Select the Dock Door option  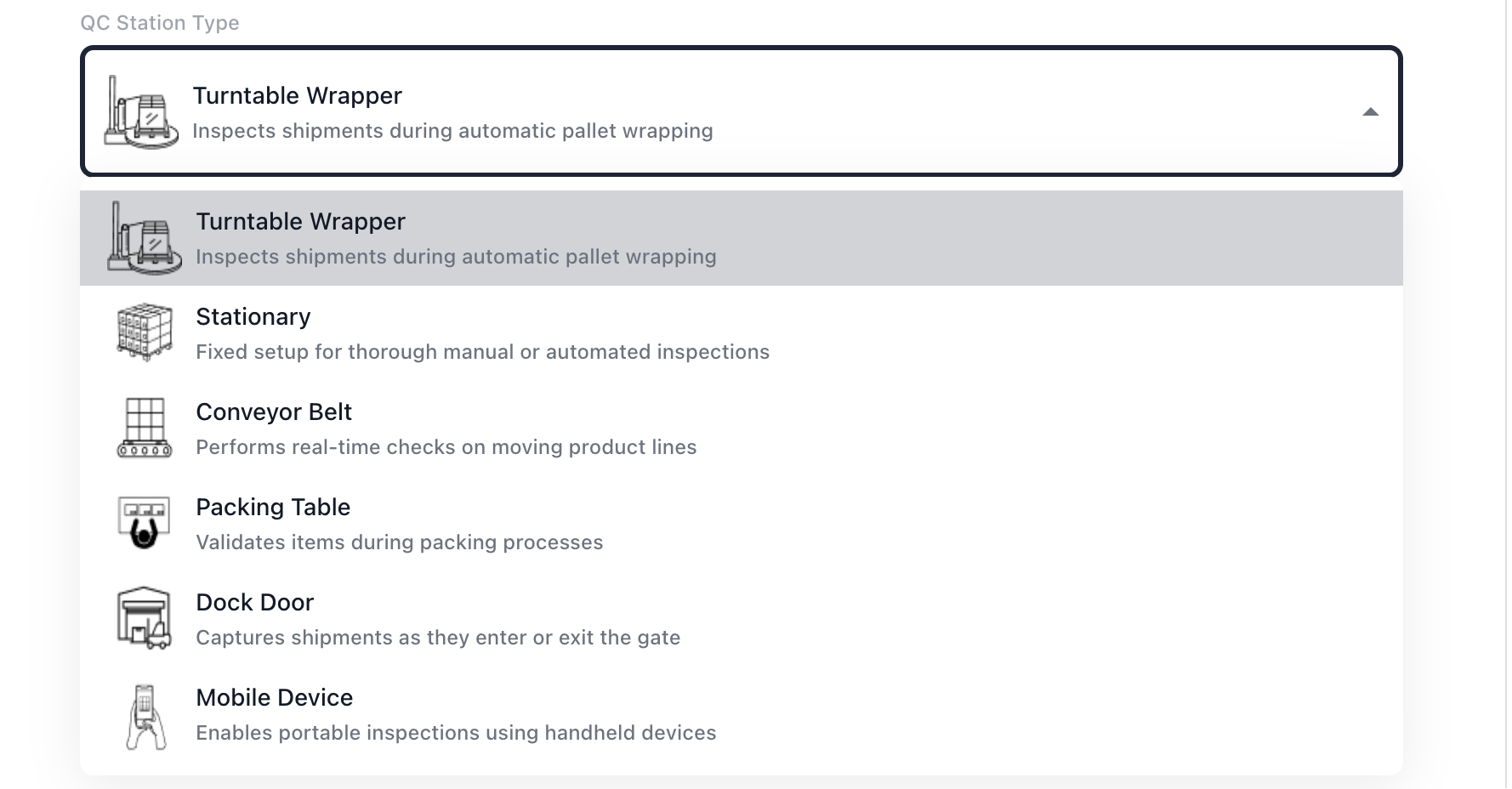point(254,603)
